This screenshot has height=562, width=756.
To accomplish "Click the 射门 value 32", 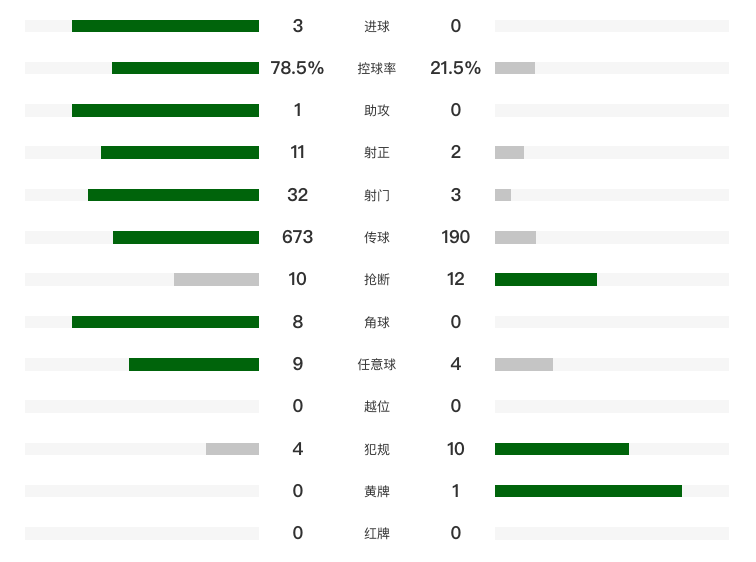I will (x=297, y=195).
